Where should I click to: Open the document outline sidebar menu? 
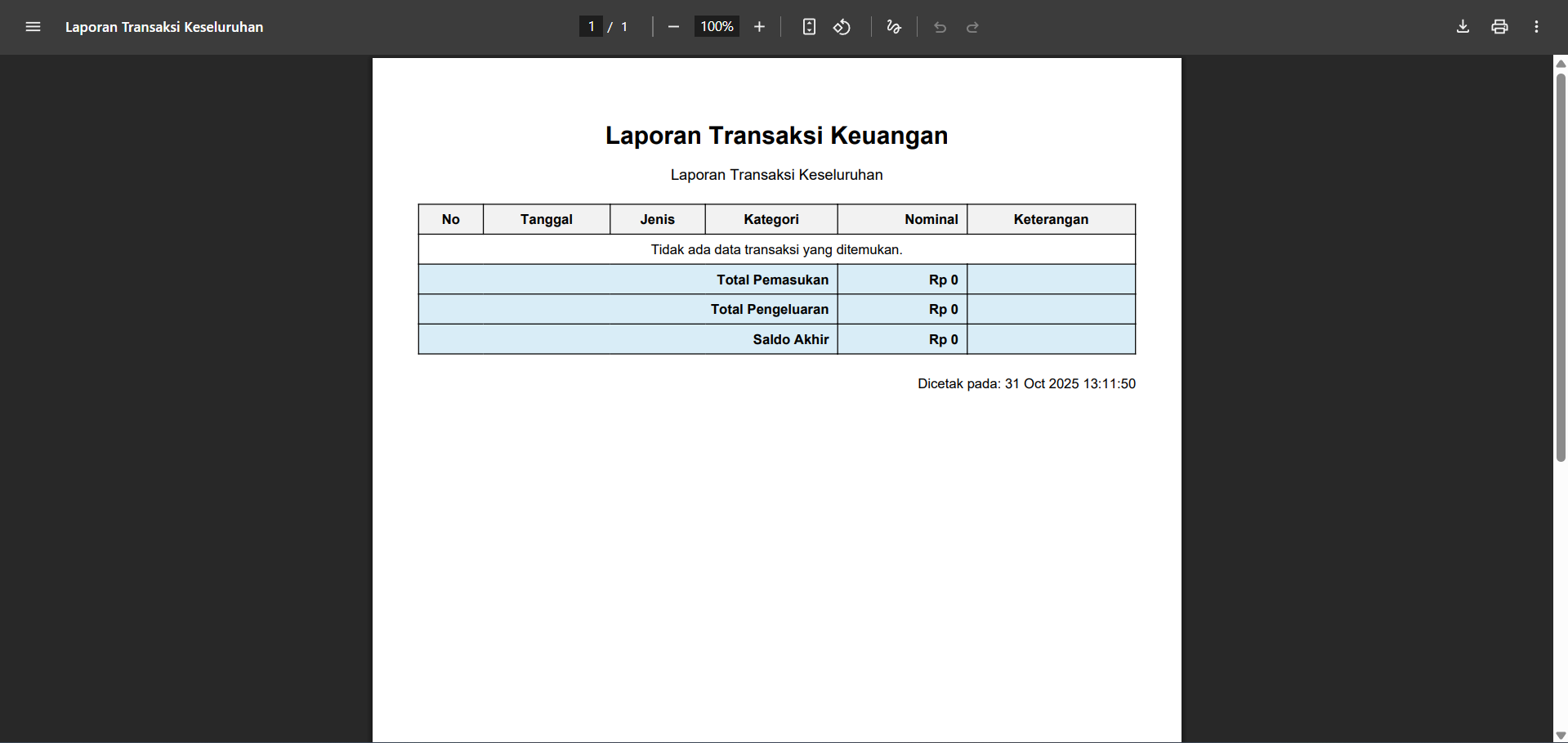tap(33, 26)
